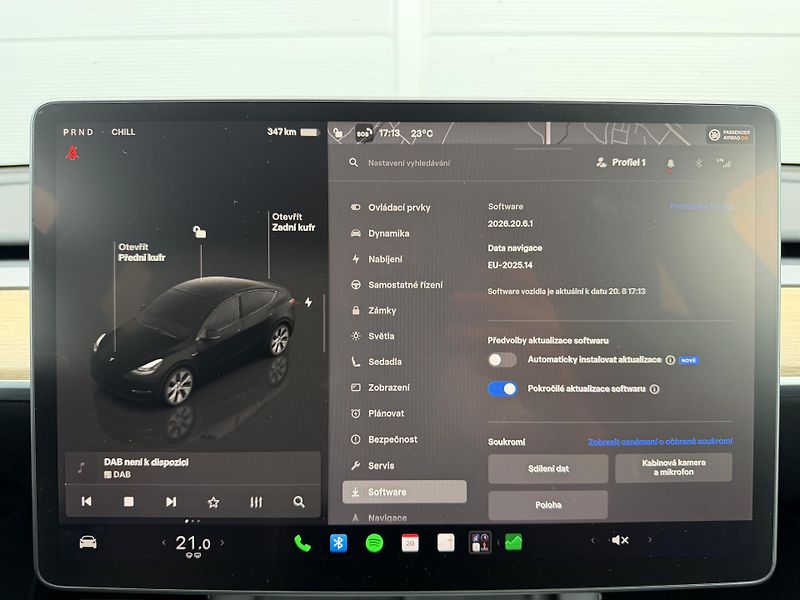Open the Bluetooth app in dock
This screenshot has height=600, width=800.
(338, 543)
